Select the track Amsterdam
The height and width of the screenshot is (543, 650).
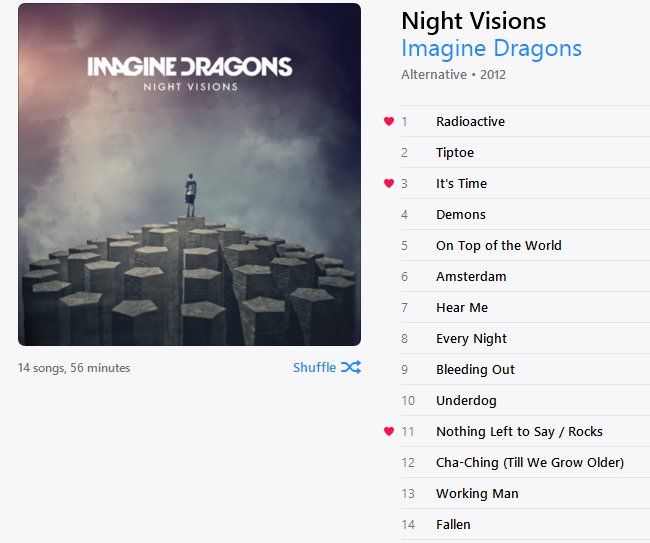[x=525, y=276]
